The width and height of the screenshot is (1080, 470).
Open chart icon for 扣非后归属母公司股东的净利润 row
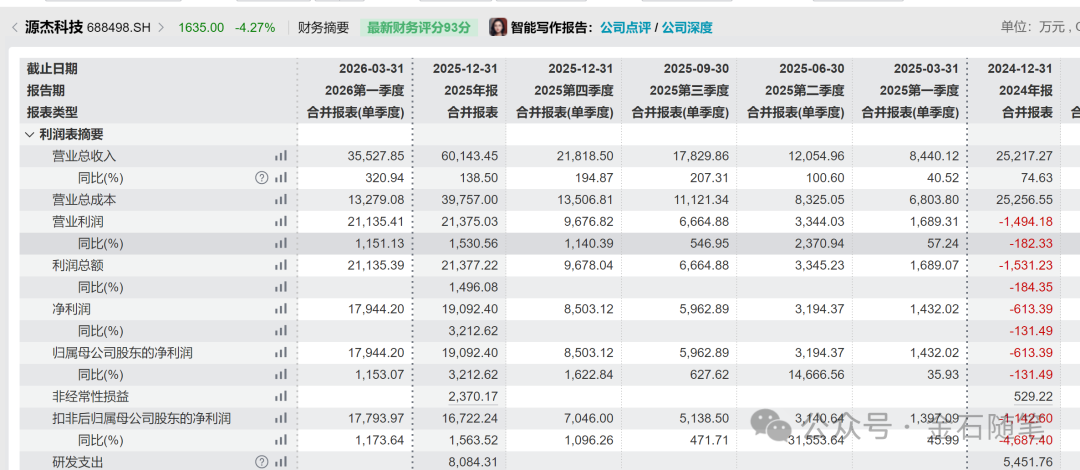[x=280, y=418]
